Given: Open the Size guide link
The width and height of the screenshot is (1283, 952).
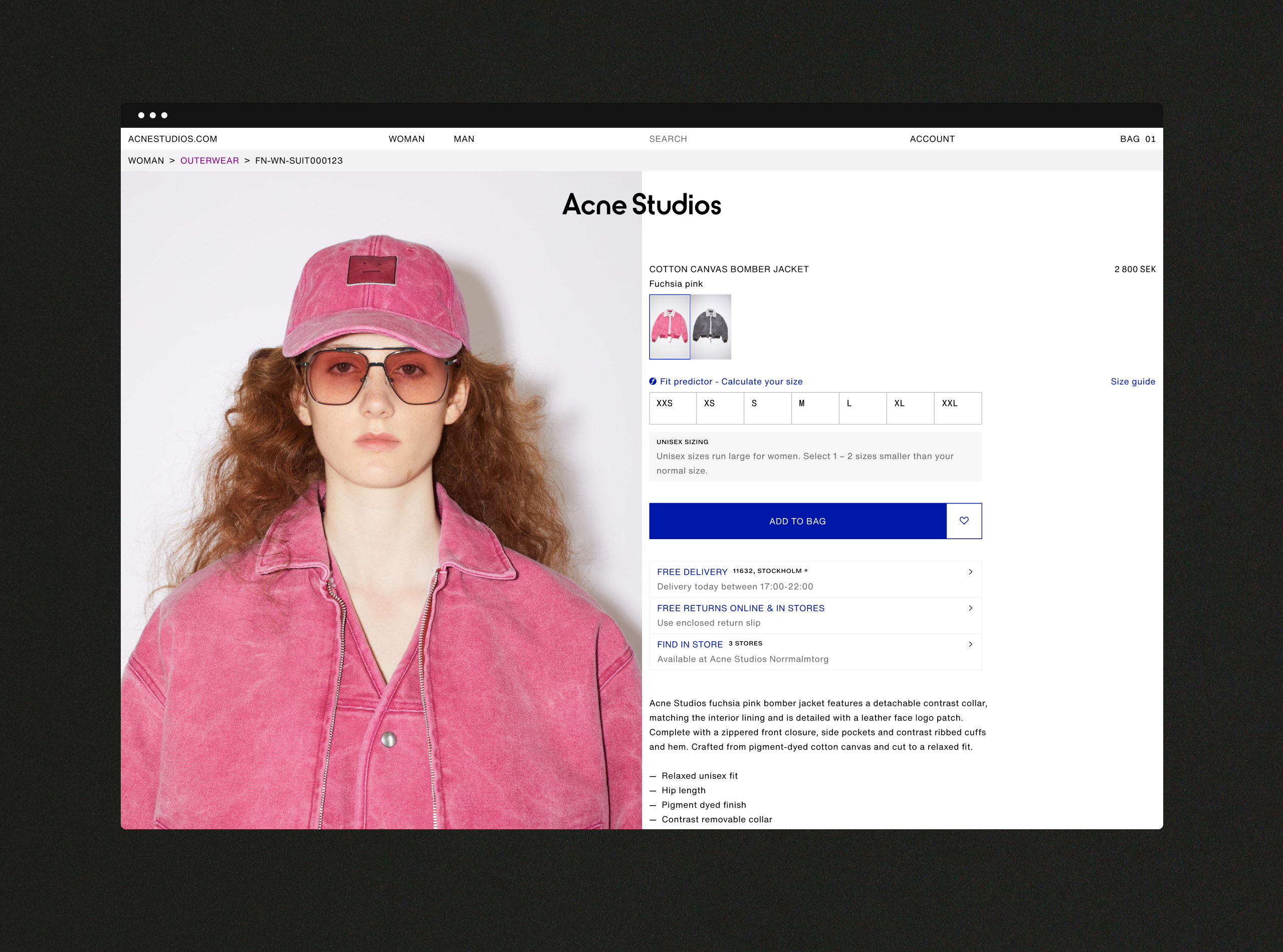Looking at the screenshot, I should tap(1133, 381).
